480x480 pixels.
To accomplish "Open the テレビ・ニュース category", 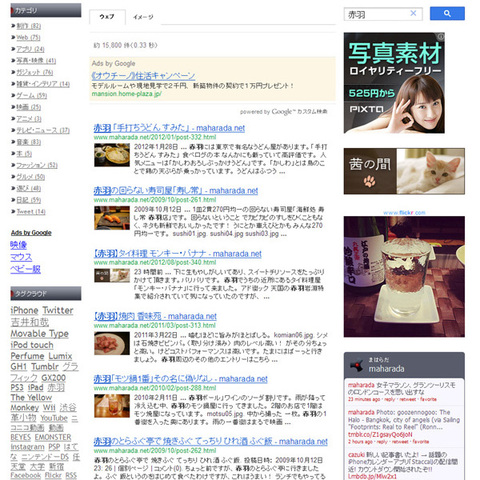I will pos(43,130).
